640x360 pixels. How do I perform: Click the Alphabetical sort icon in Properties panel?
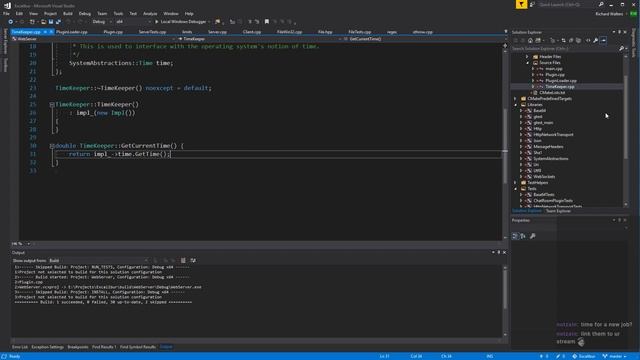(523, 236)
